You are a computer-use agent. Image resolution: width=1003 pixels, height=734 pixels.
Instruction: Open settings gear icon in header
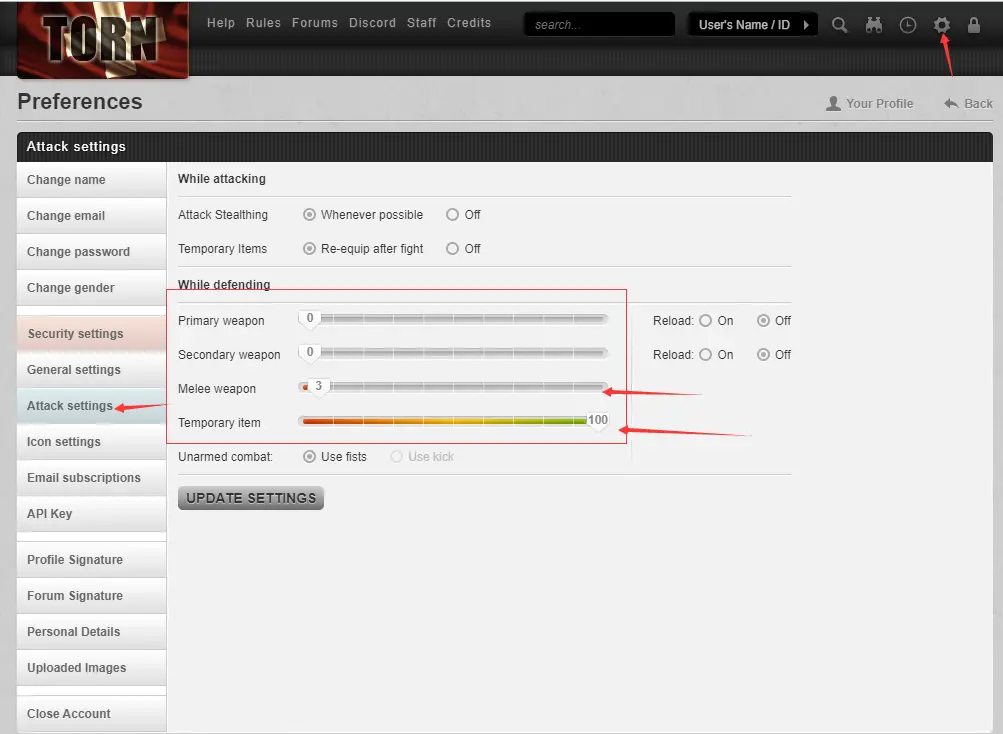click(x=941, y=25)
